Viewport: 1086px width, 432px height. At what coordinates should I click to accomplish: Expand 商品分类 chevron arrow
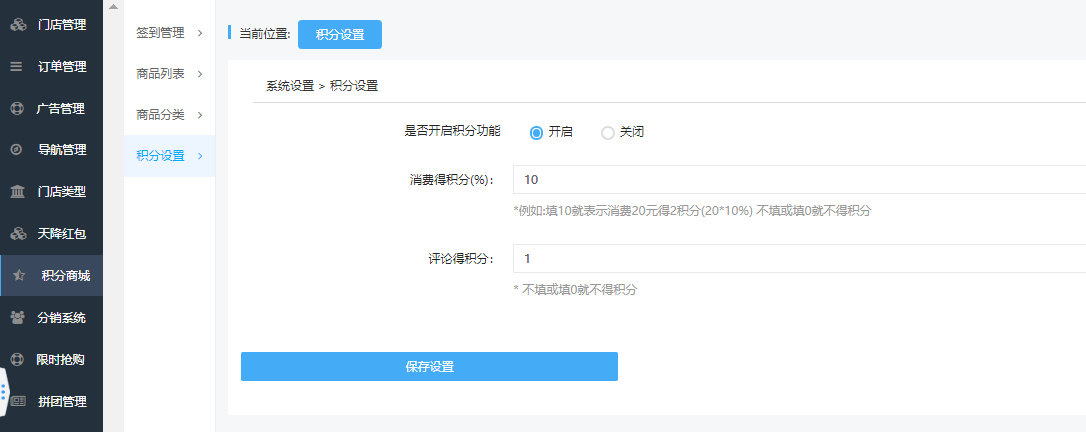(x=200, y=115)
